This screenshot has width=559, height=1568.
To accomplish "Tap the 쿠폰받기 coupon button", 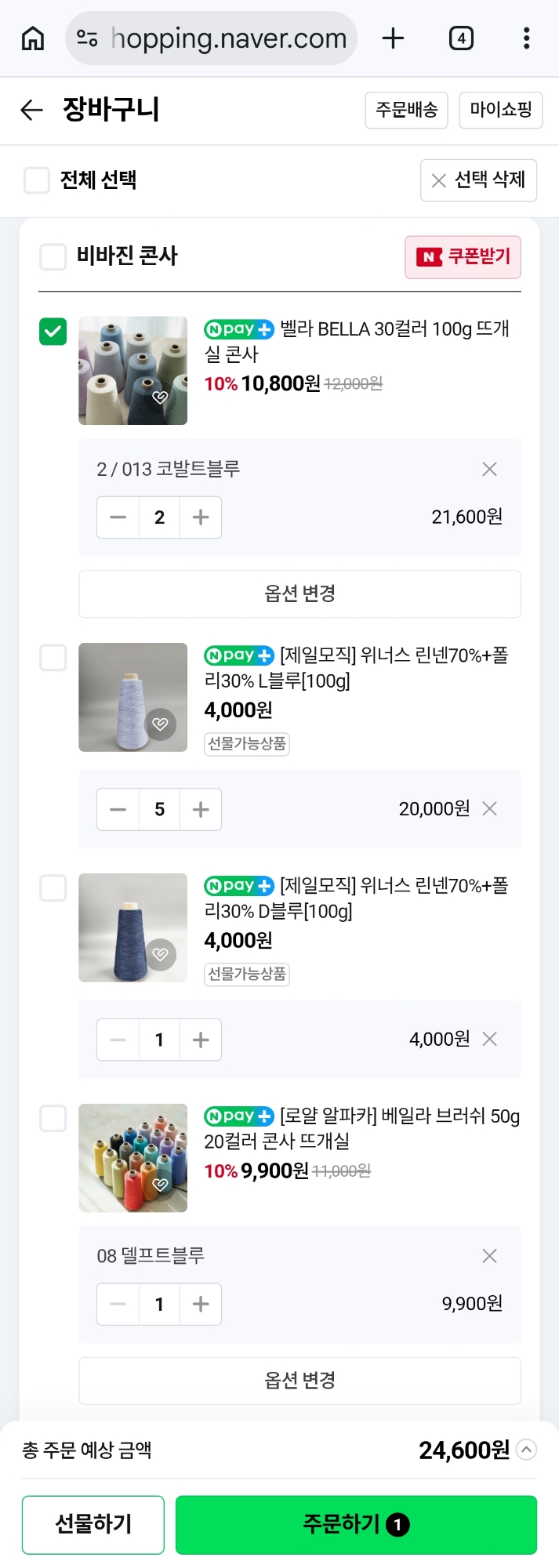I will pos(463,257).
